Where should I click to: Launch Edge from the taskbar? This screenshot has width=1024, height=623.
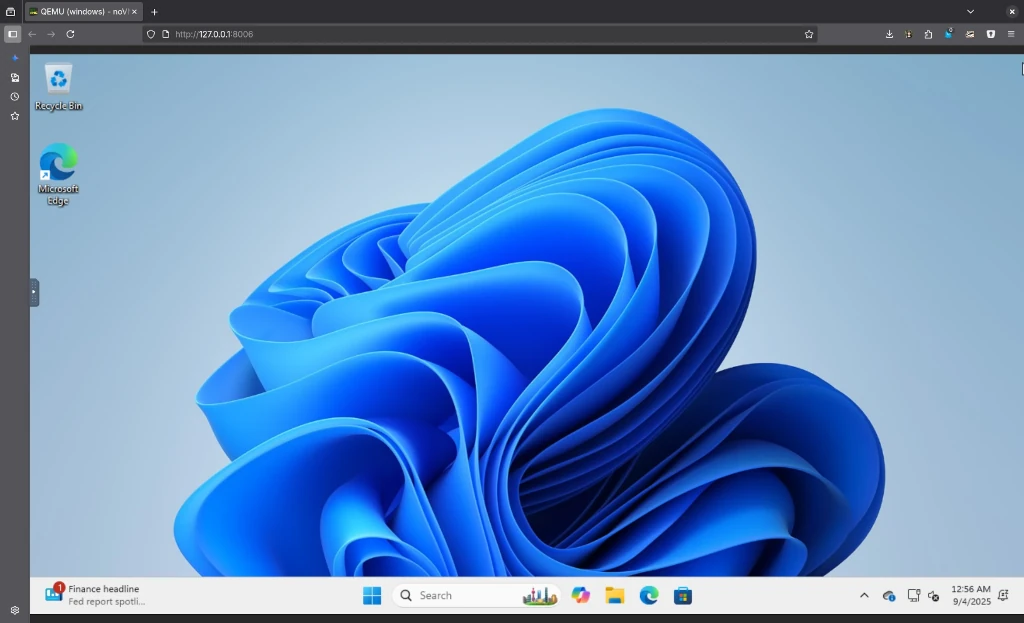648,596
